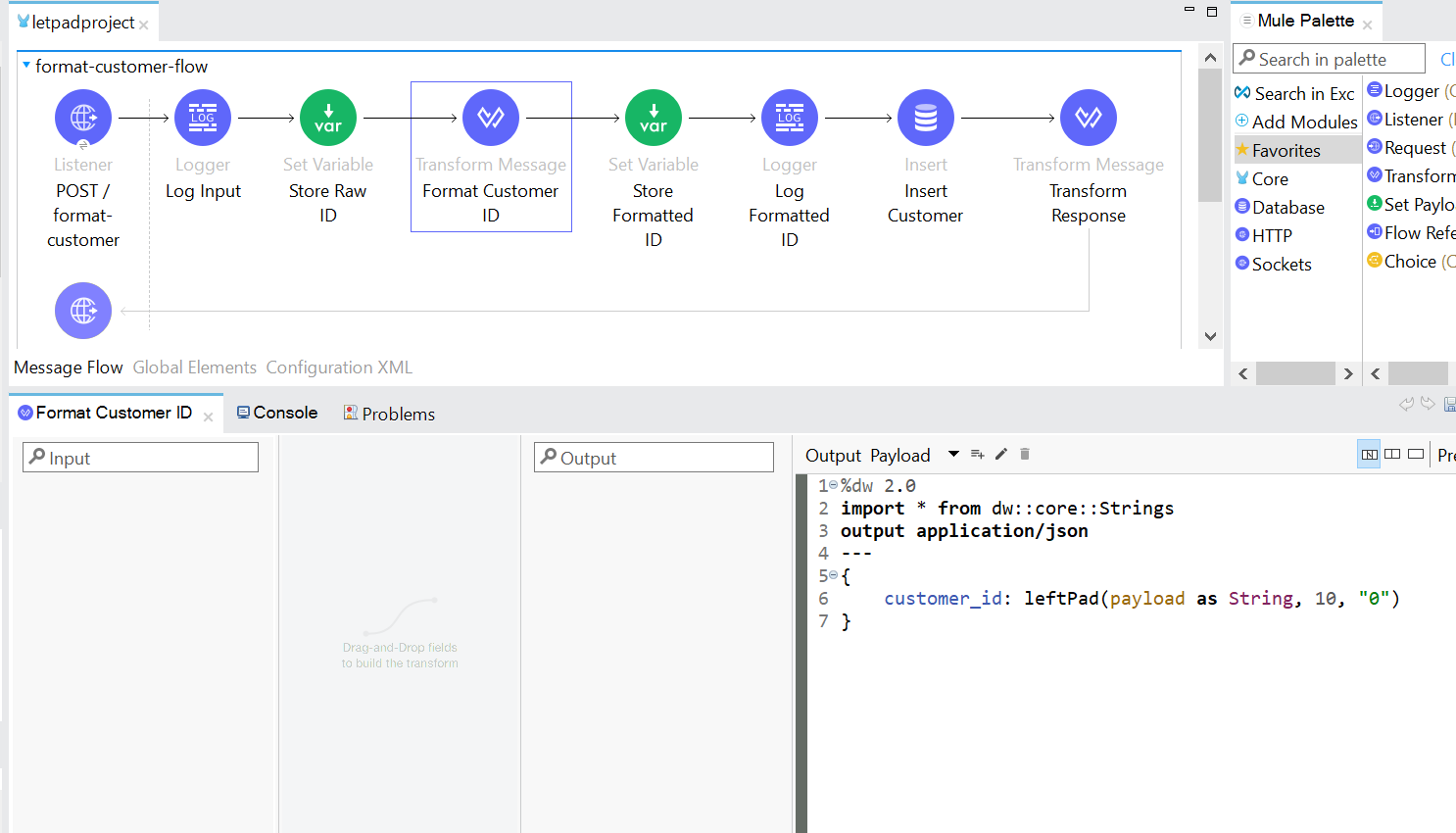1456x833 pixels.
Task: Delete the target using trash icon
Action: coord(1025,454)
